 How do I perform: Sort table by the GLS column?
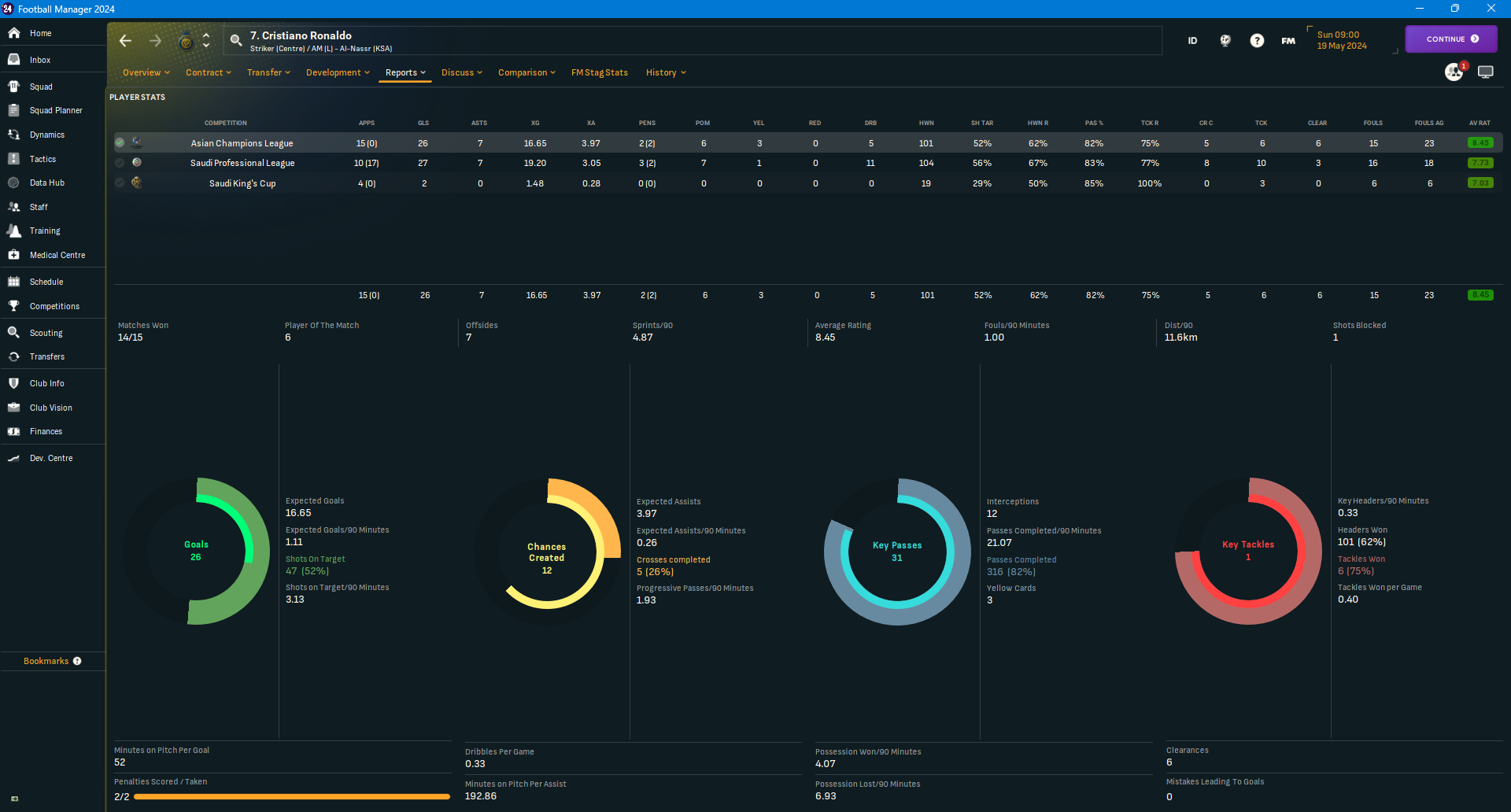tap(423, 123)
